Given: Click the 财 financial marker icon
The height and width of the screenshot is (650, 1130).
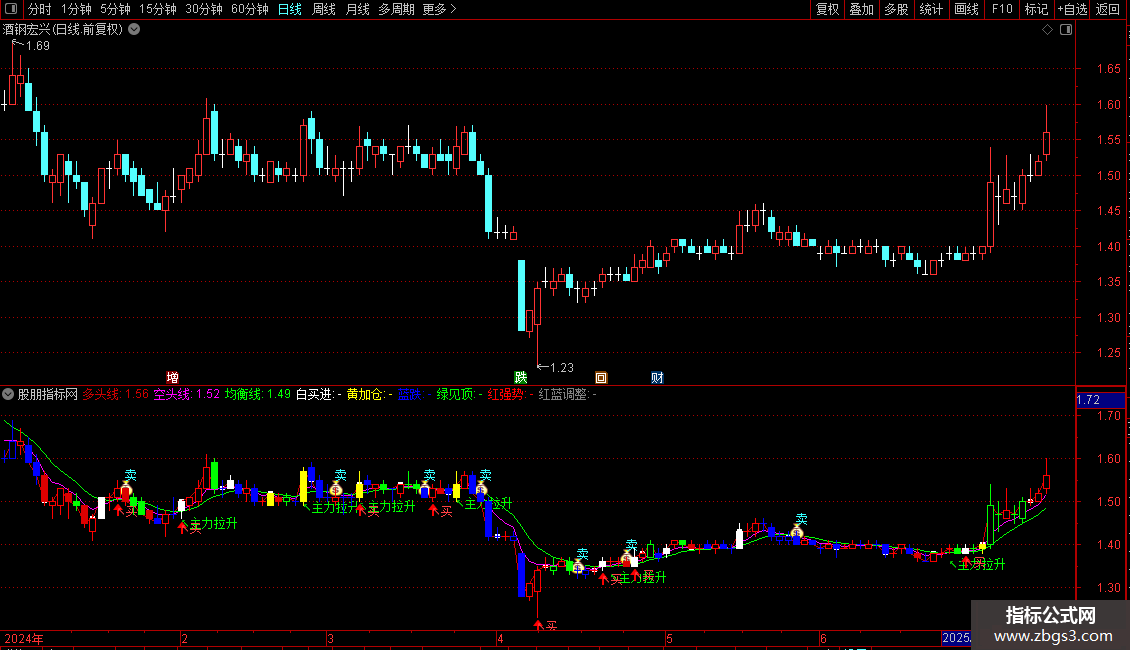Looking at the screenshot, I should (657, 378).
